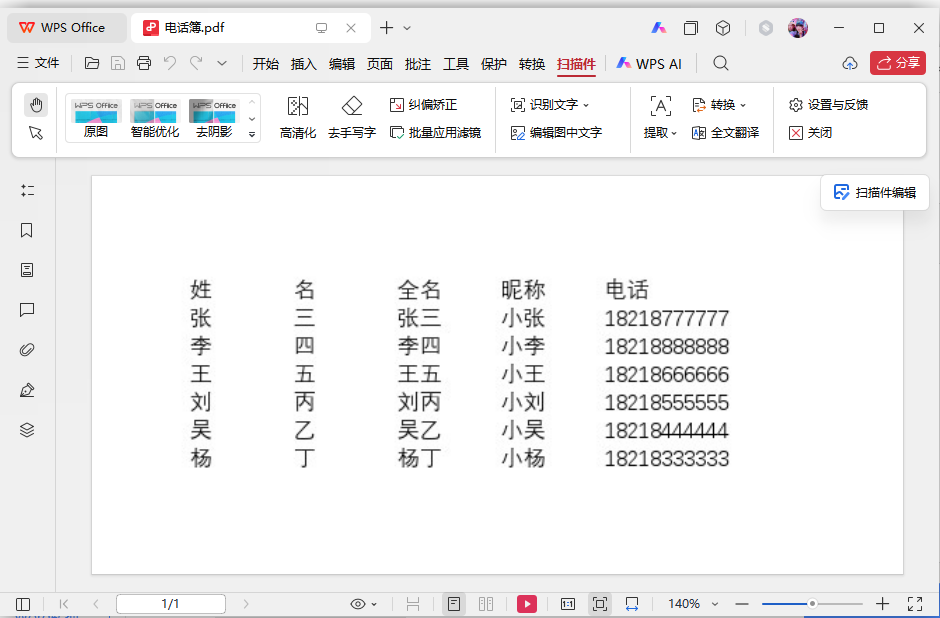Click the user avatar

[798, 28]
